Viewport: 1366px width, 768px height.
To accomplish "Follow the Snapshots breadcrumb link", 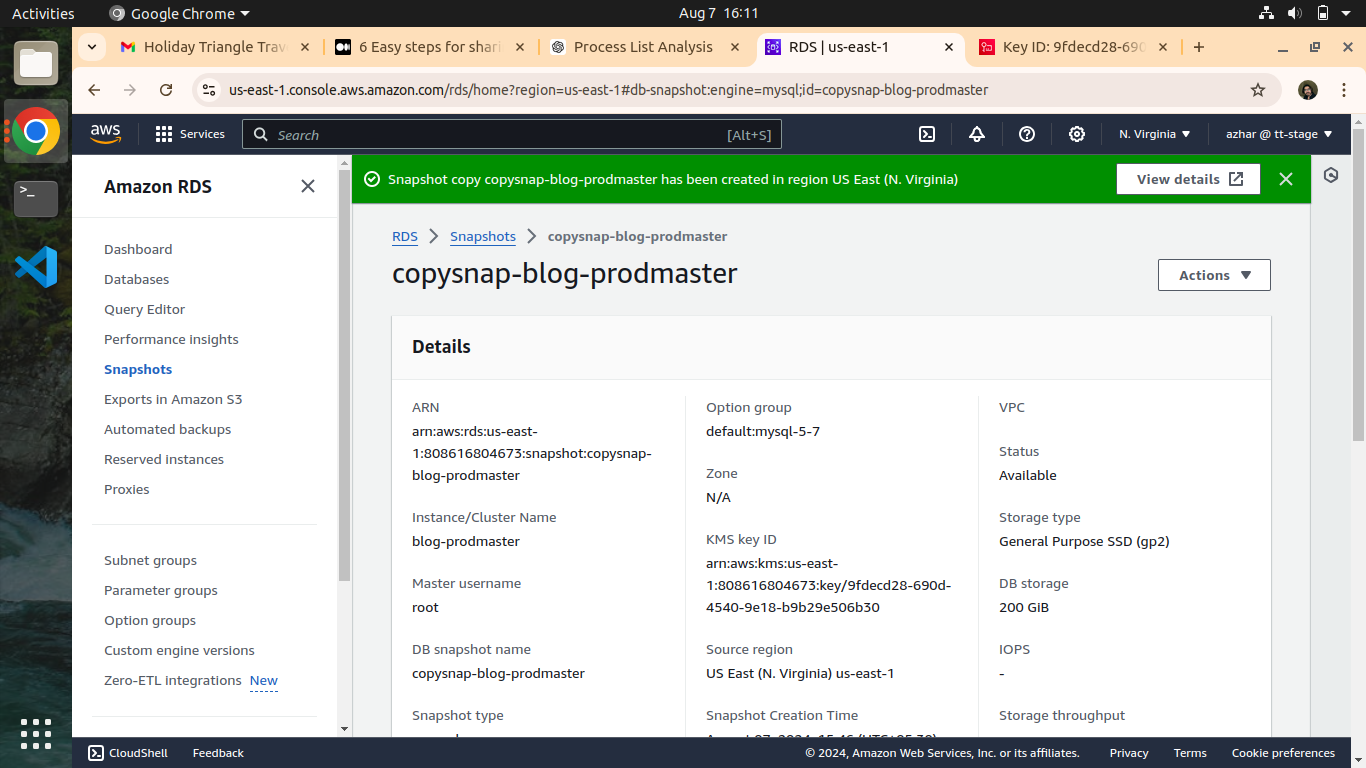I will tap(483, 236).
